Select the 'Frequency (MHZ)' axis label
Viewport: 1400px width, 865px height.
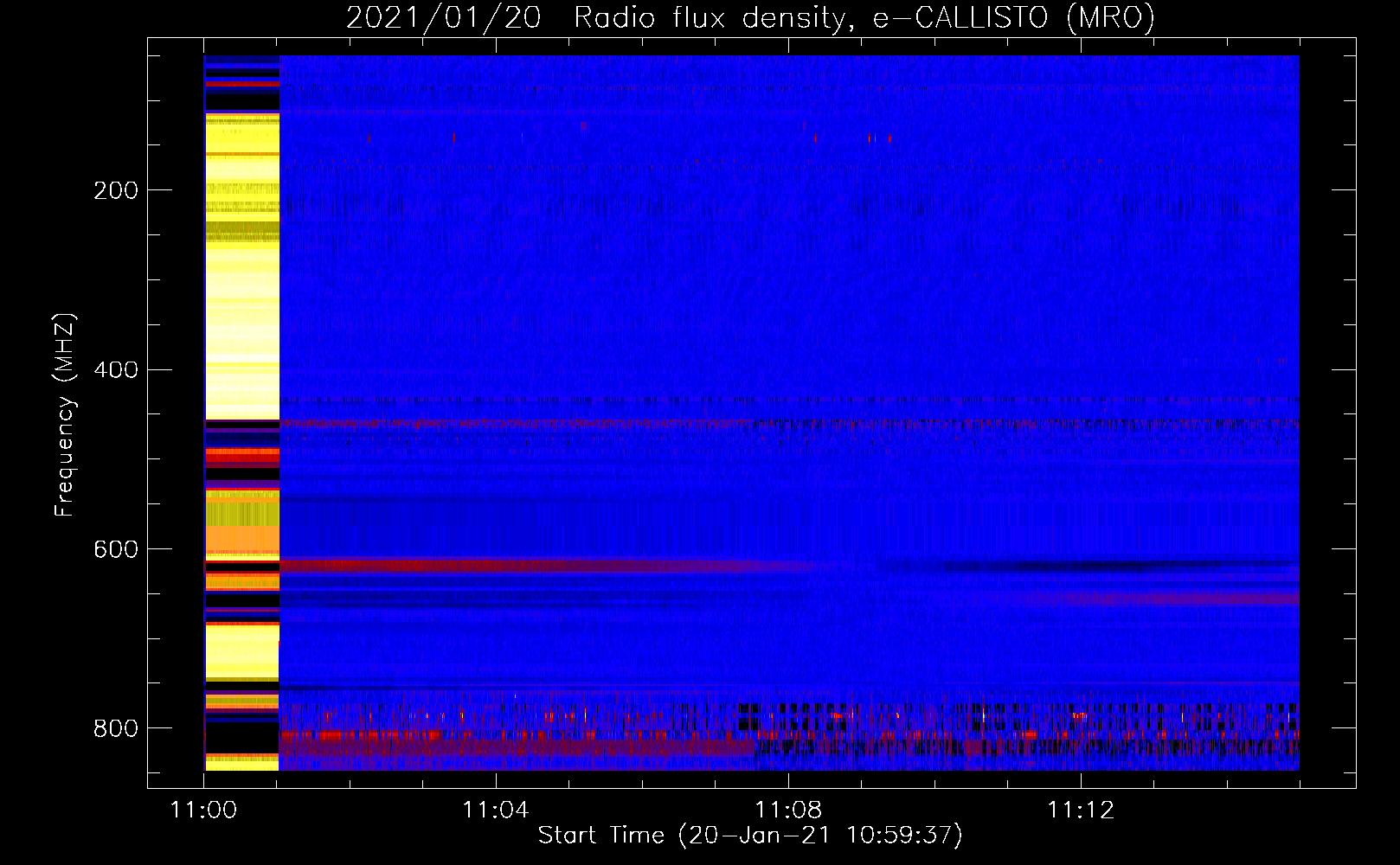click(x=64, y=415)
